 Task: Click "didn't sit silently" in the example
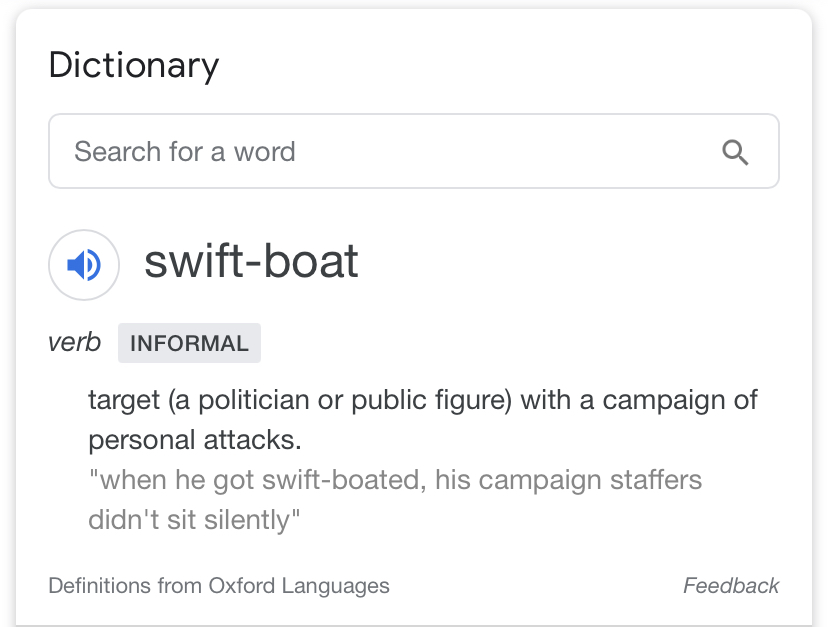pos(195,520)
